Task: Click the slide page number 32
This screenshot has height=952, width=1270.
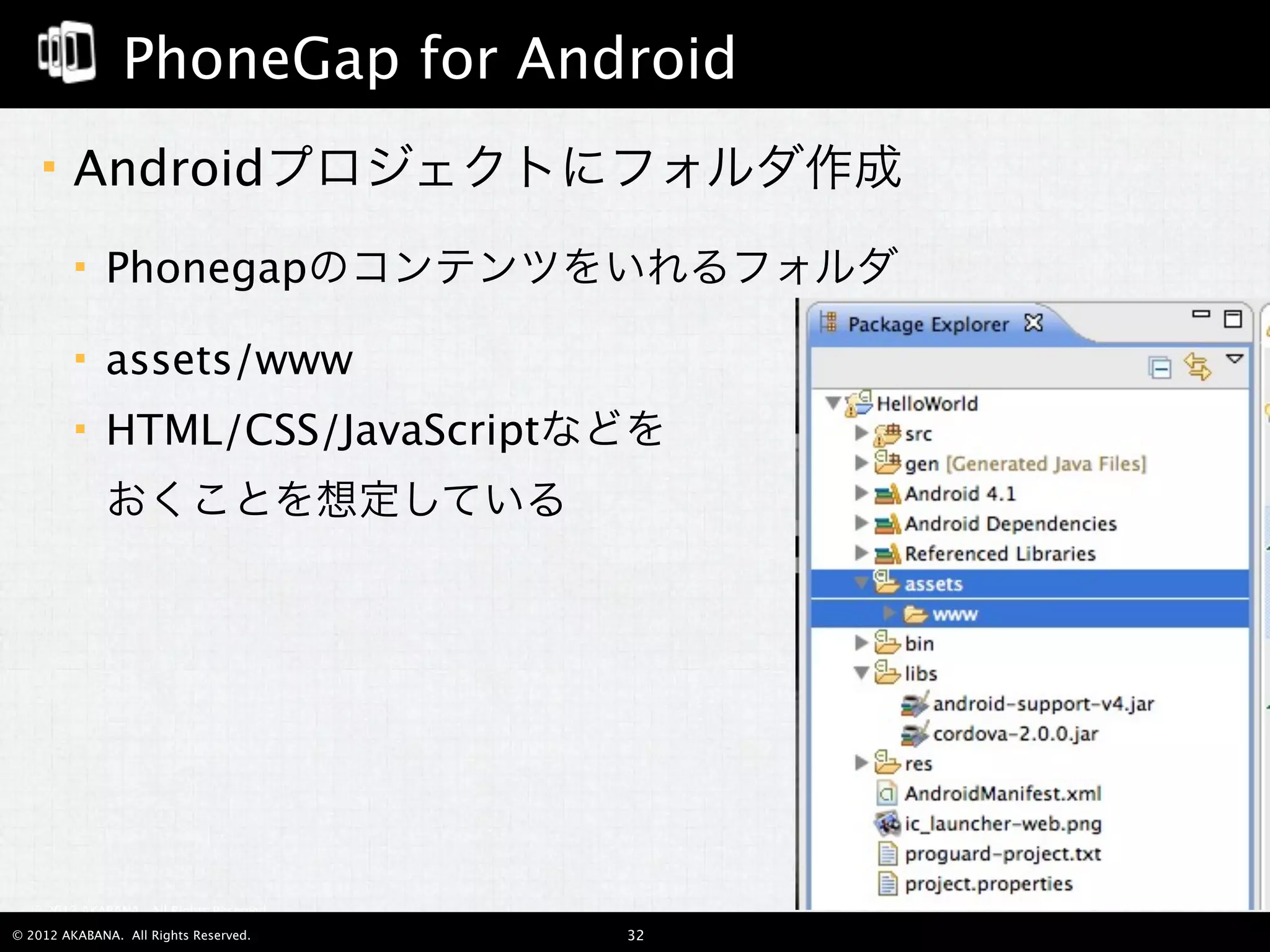Action: pos(636,935)
